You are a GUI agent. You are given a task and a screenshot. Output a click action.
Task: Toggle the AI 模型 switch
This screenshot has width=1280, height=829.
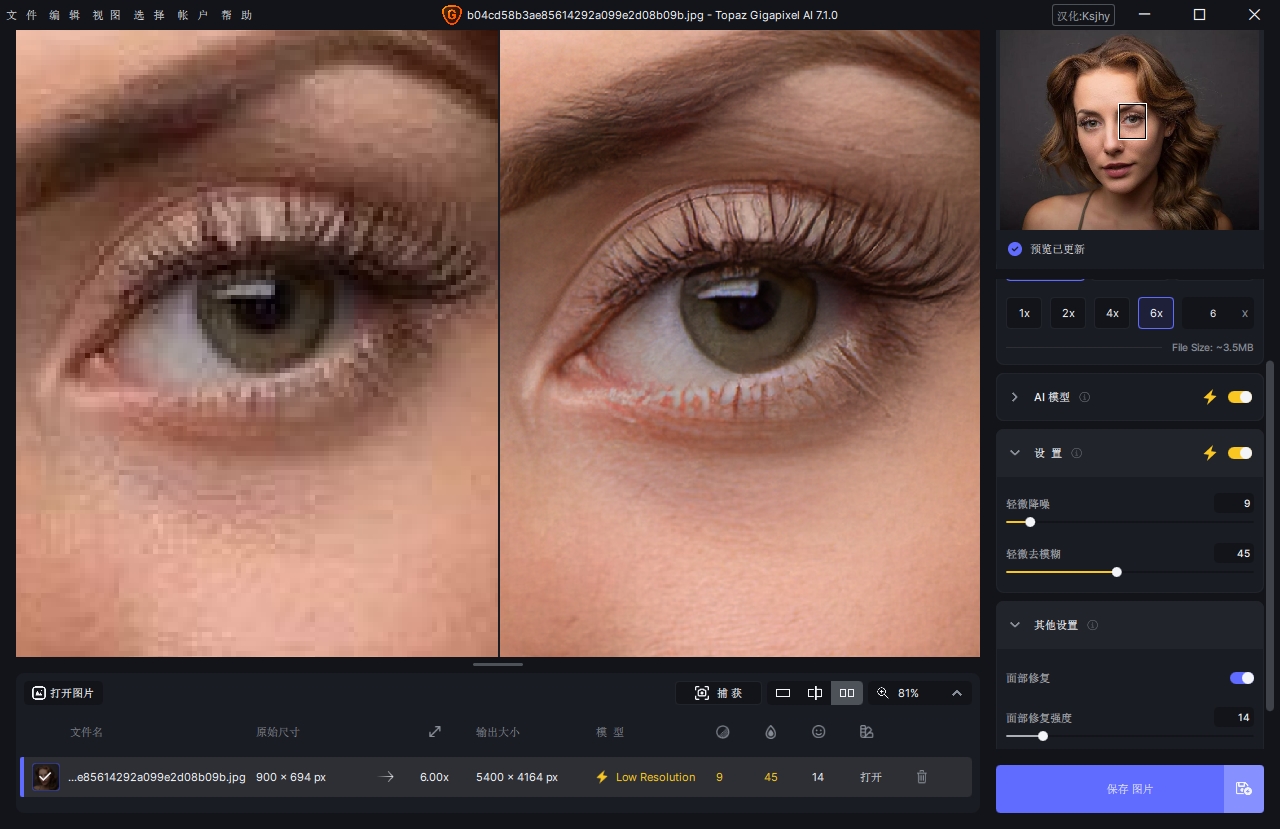click(1240, 397)
